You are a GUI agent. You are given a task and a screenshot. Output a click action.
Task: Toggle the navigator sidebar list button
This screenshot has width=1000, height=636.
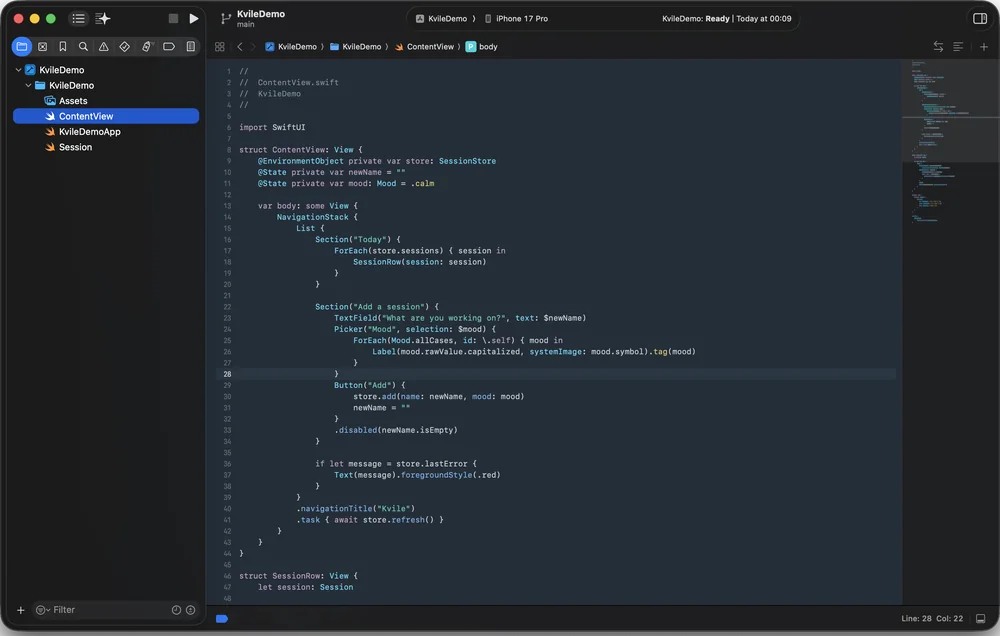click(x=78, y=18)
